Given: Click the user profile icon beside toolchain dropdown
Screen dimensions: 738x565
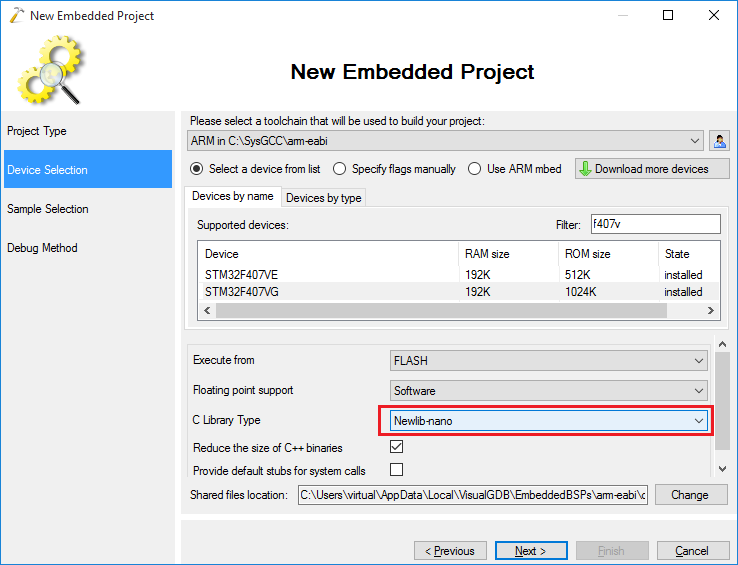Looking at the screenshot, I should coord(719,141).
